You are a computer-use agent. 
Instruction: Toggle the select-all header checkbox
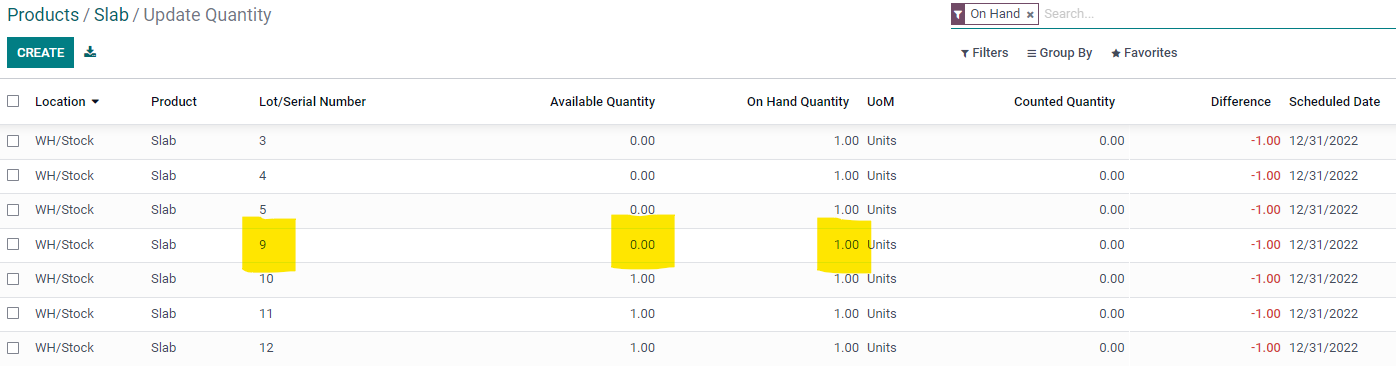[x=13, y=101]
